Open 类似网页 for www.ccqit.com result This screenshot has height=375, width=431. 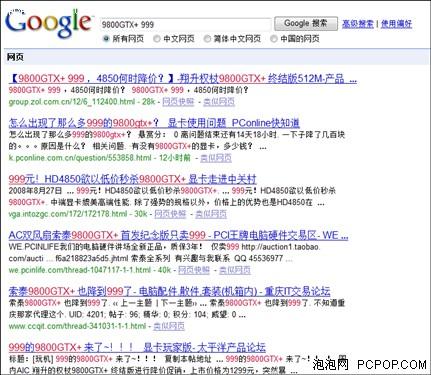169,326
